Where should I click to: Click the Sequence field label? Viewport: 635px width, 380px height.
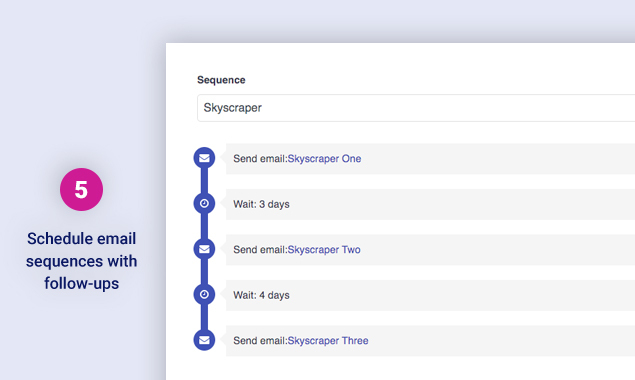(221, 80)
